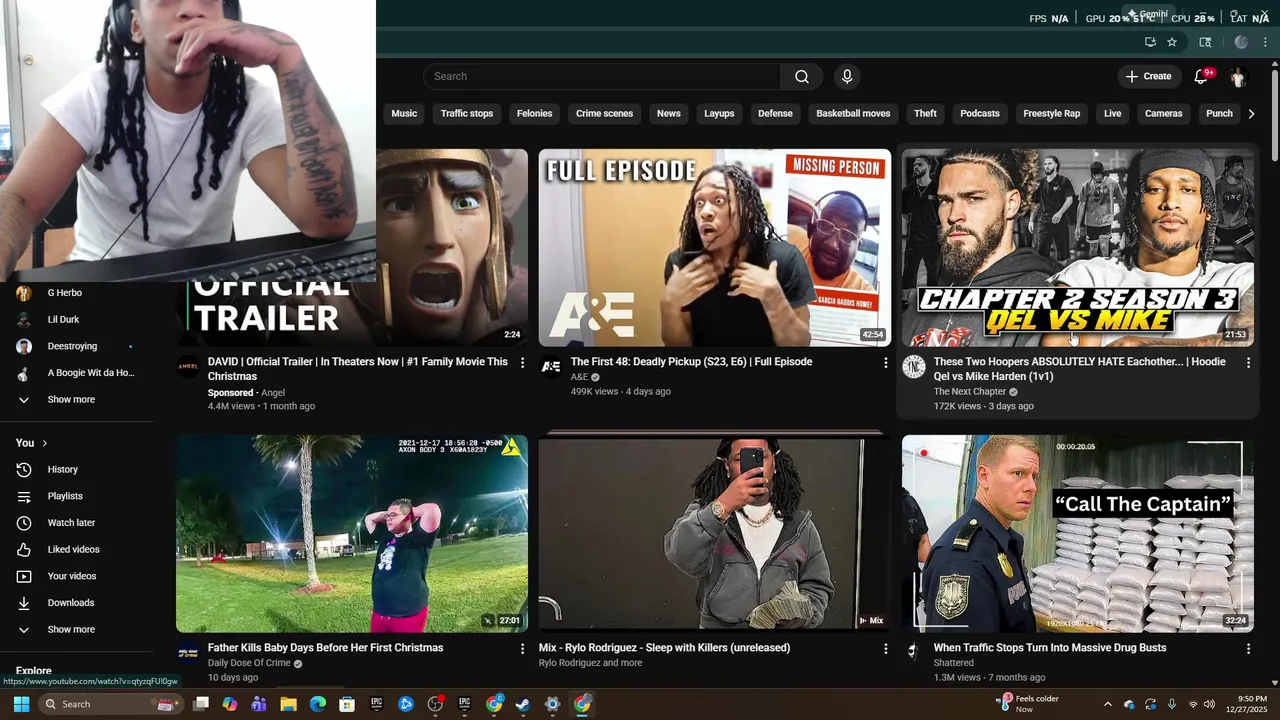The width and height of the screenshot is (1280, 720).
Task: Bookmark this page with the star icon
Action: tap(1172, 42)
